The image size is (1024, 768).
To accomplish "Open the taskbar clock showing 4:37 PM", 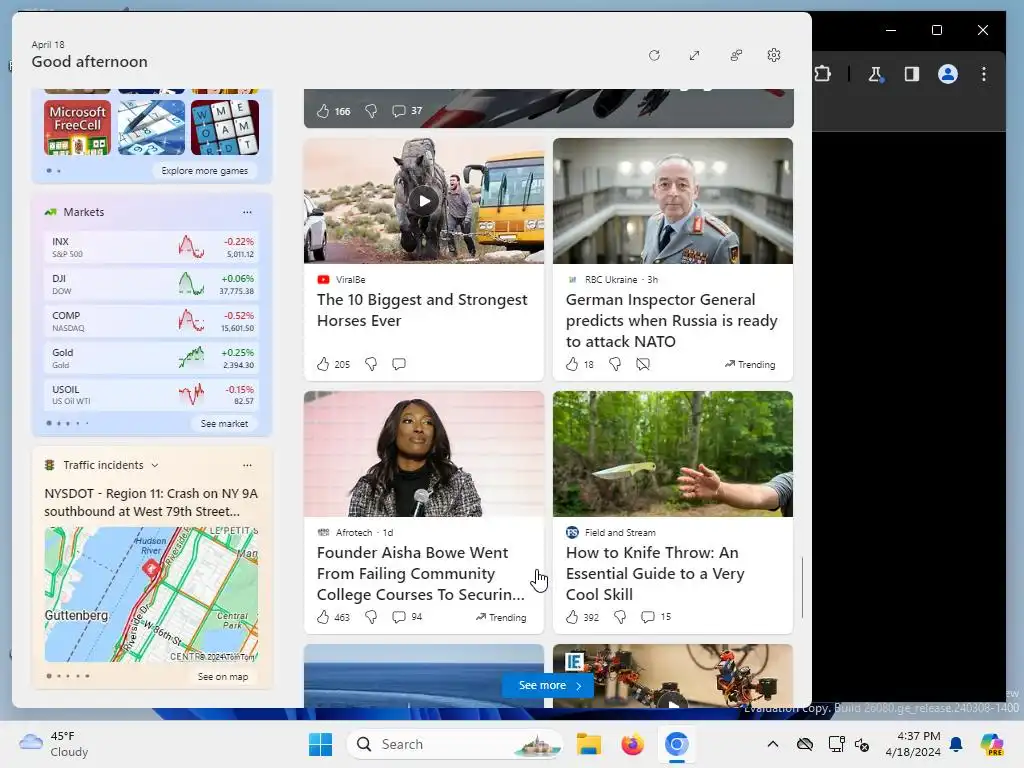I will pyautogui.click(x=913, y=744).
